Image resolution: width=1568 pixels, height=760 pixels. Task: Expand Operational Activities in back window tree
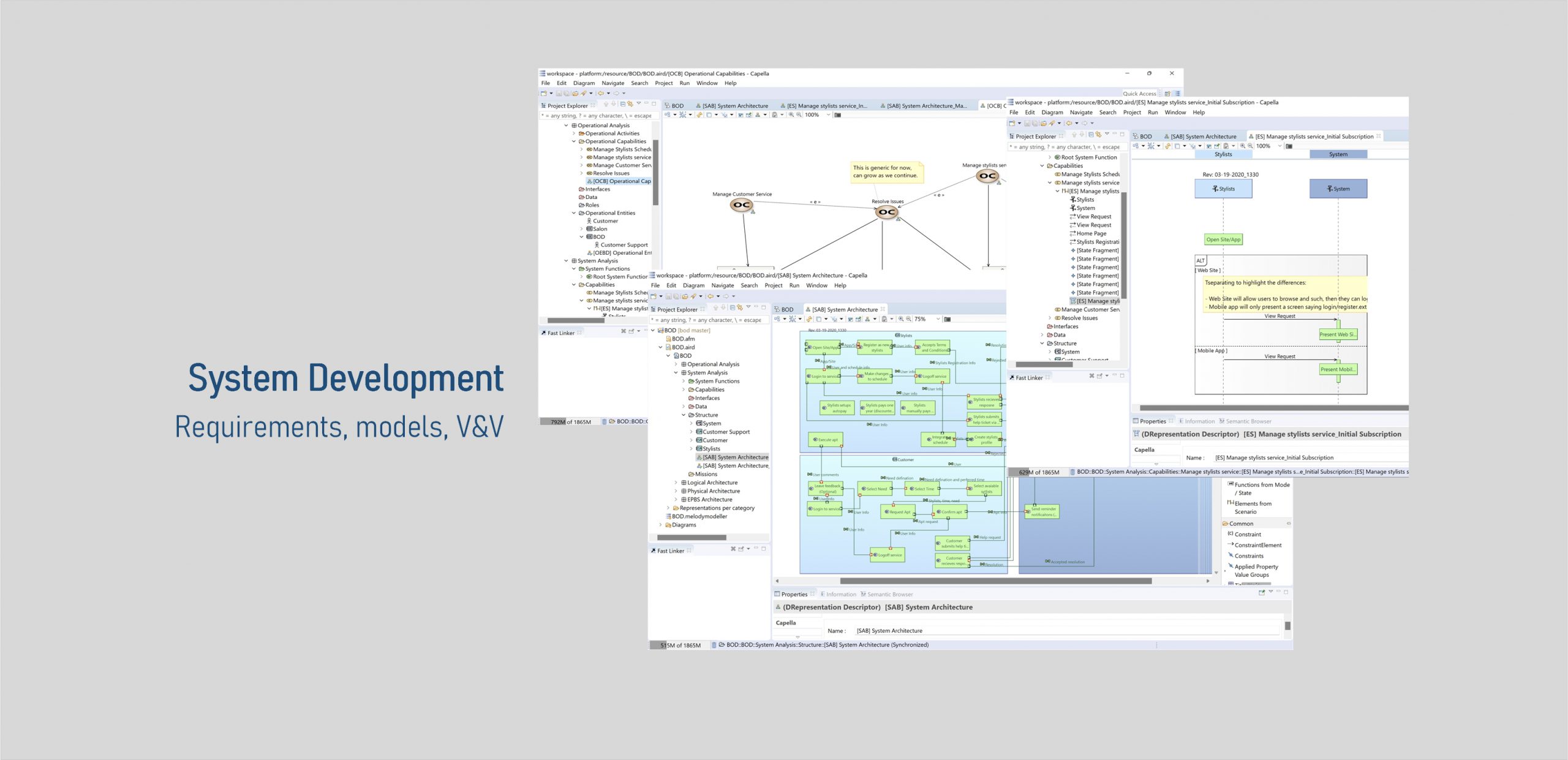pos(574,134)
